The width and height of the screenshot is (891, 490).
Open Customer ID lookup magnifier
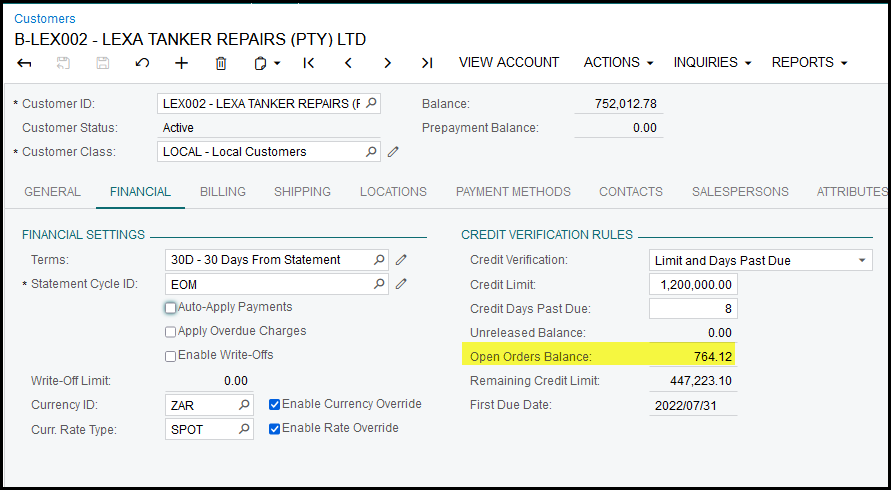pyautogui.click(x=371, y=104)
